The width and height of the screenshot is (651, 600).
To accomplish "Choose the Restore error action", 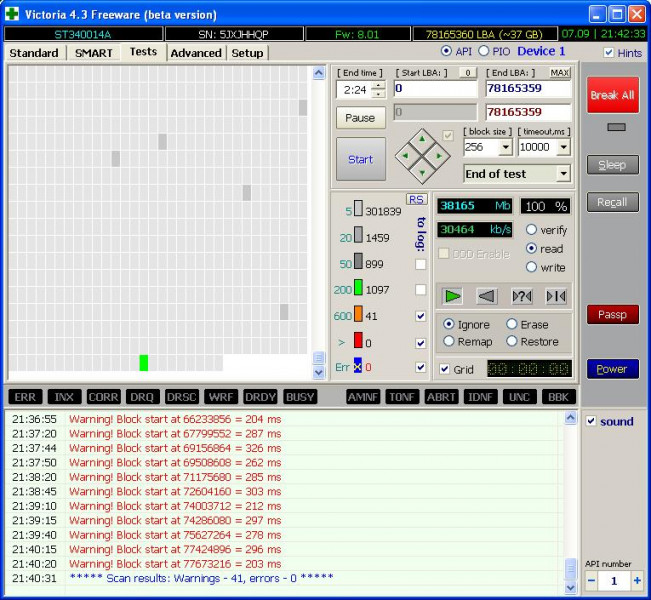I will (x=512, y=341).
